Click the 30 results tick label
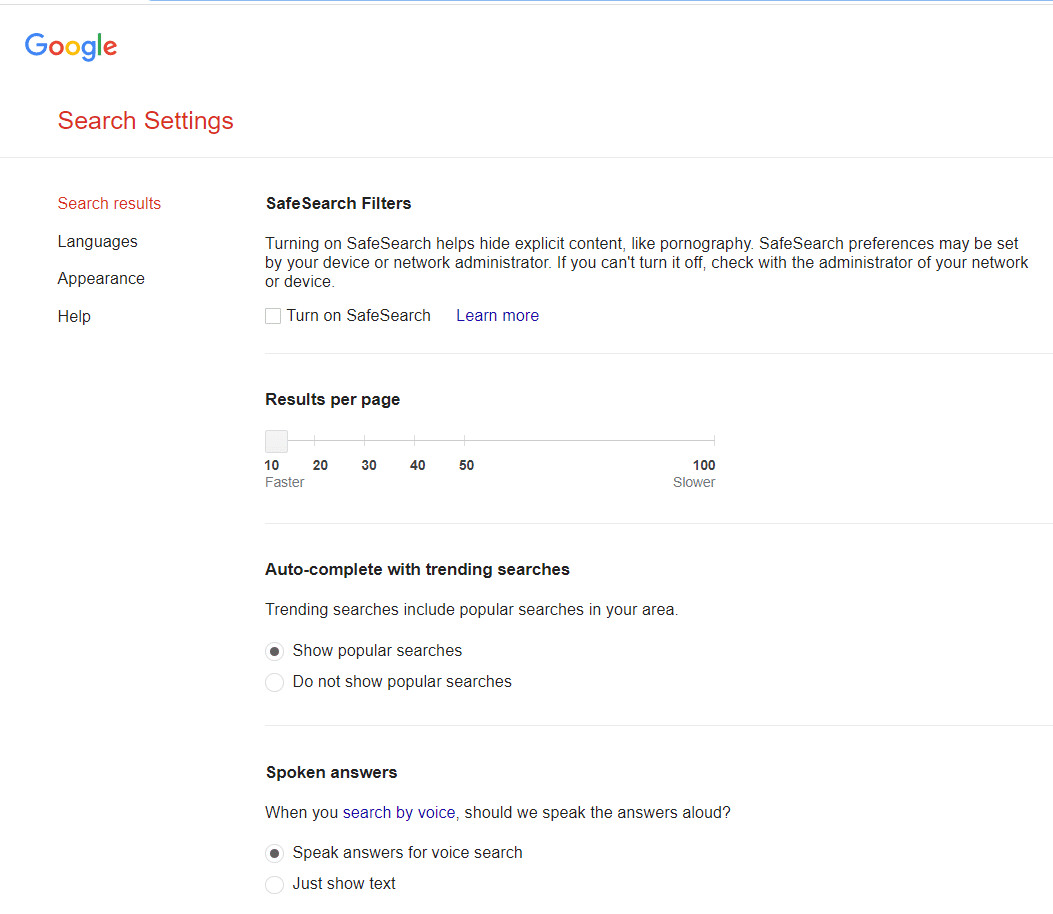The image size is (1053, 914). tap(369, 465)
